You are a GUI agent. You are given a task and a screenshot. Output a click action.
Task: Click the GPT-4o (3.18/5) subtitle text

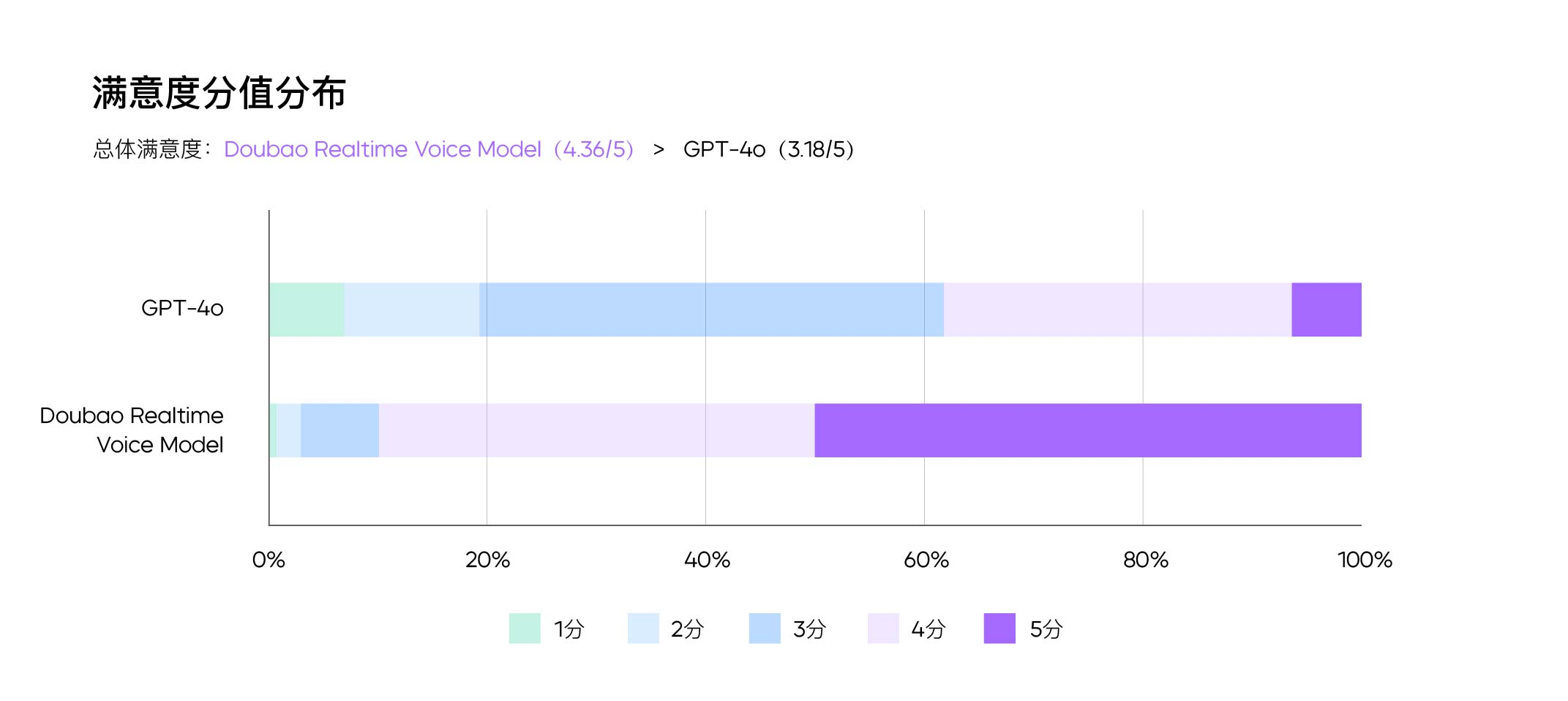tap(768, 149)
